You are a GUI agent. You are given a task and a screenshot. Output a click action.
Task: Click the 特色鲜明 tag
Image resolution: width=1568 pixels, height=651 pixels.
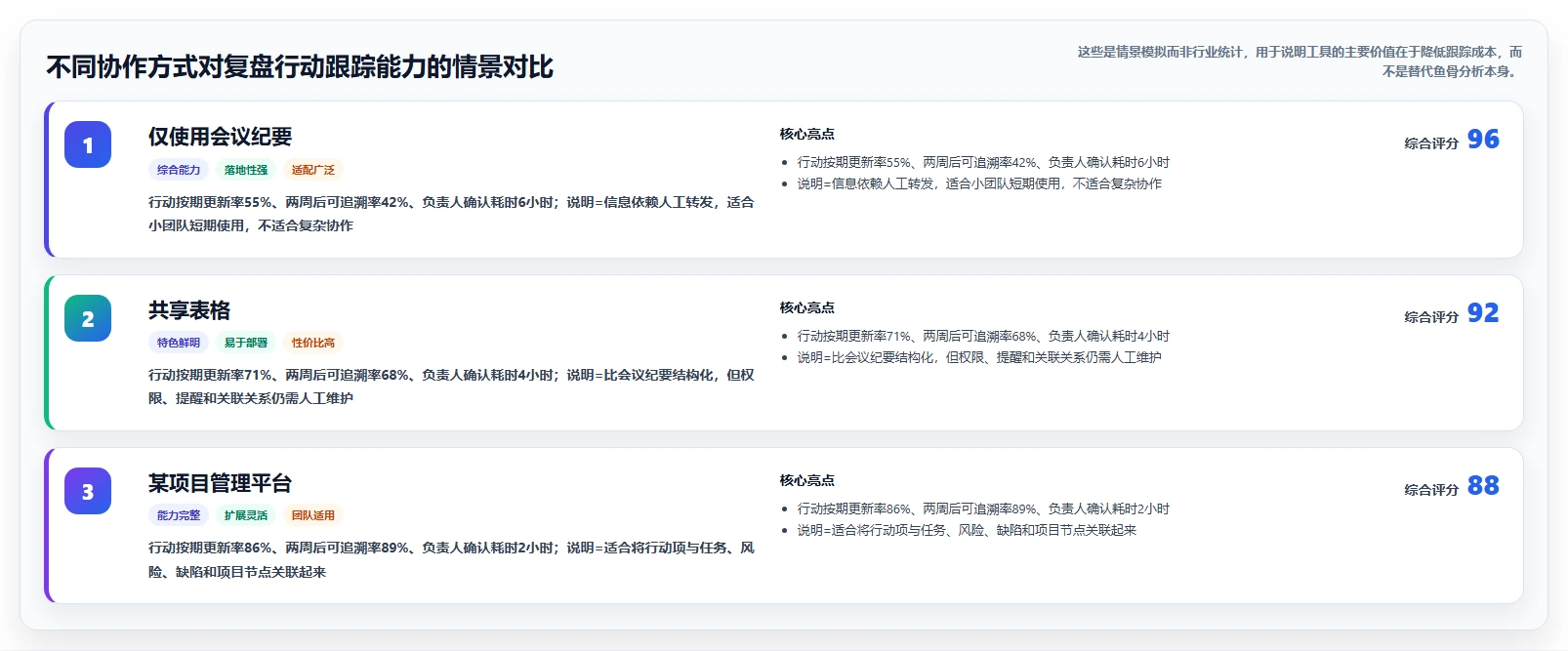179,343
